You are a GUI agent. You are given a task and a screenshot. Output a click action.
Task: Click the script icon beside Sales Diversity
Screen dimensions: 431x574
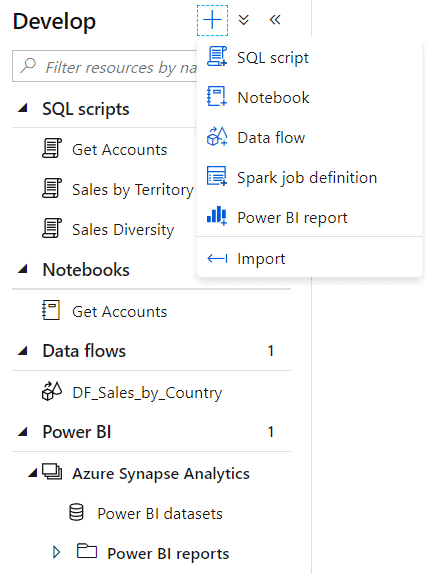(x=52, y=228)
